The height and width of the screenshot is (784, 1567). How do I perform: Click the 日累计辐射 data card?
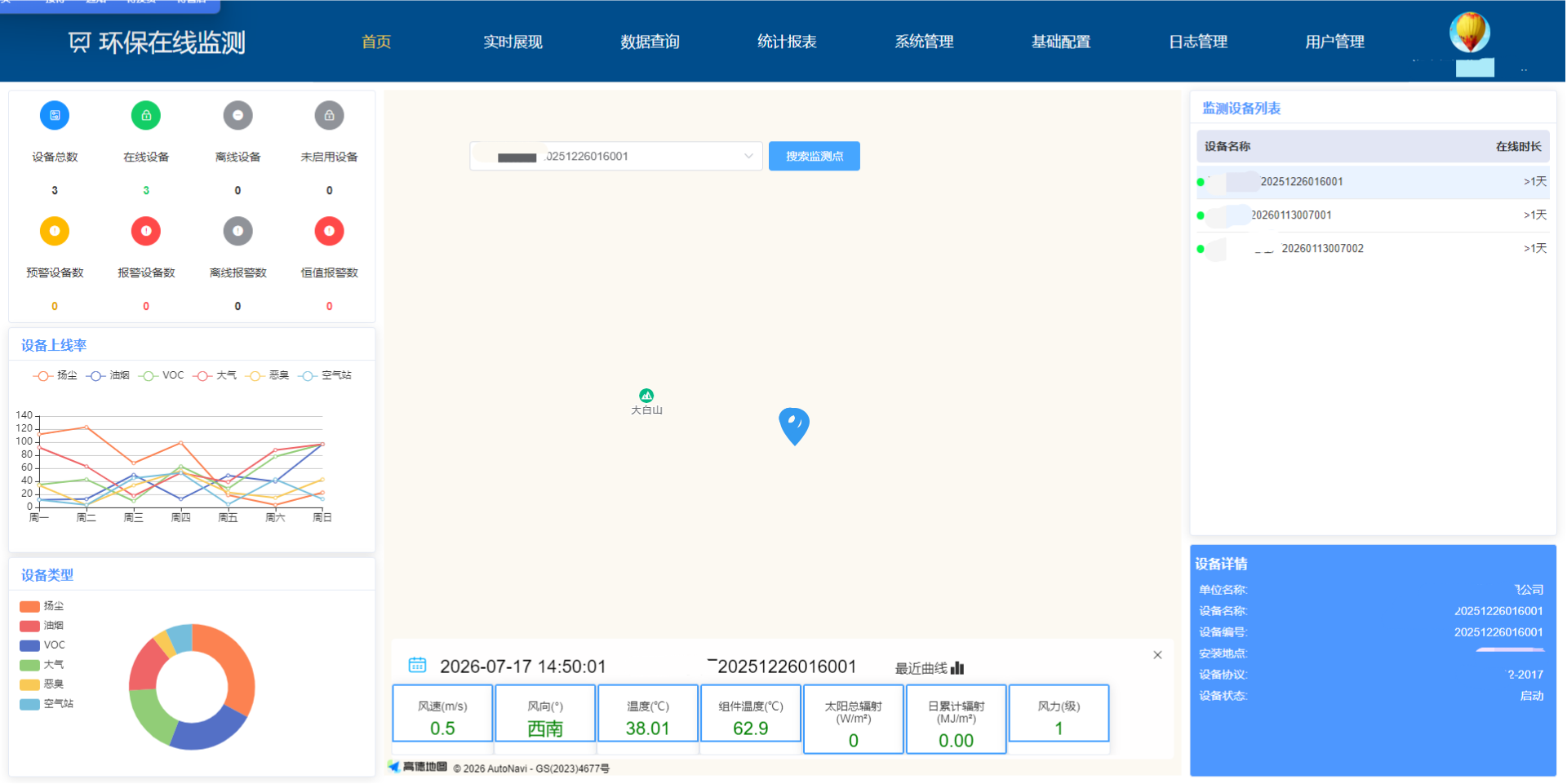[957, 720]
